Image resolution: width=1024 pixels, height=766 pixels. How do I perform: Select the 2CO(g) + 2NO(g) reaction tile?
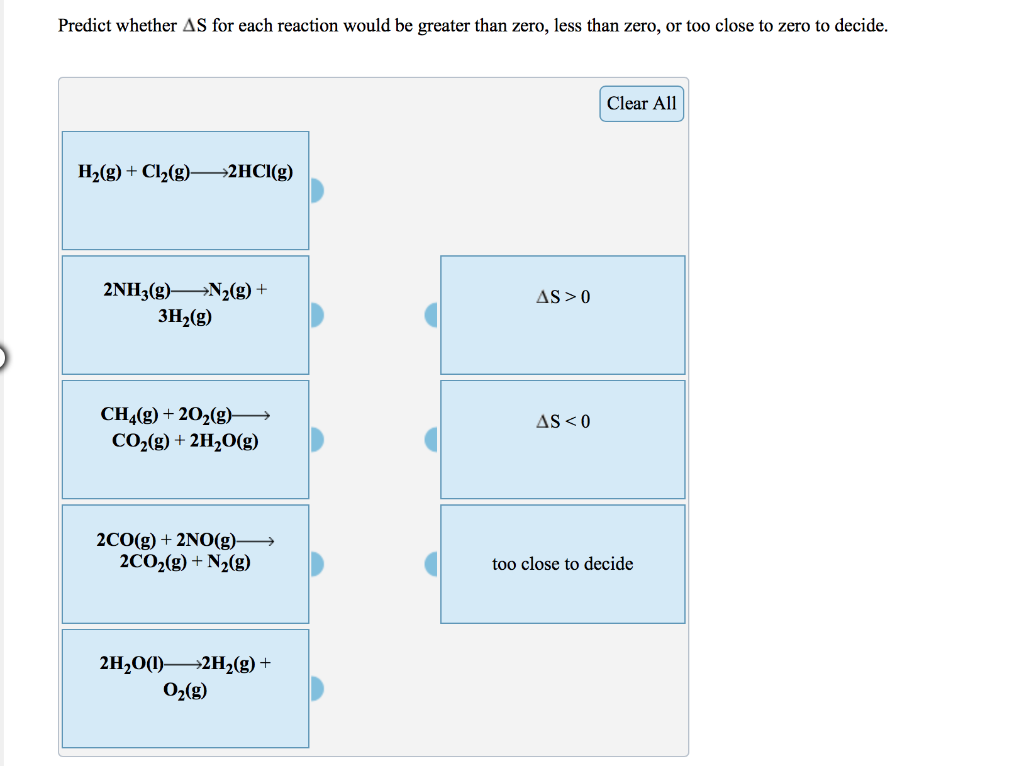186,563
